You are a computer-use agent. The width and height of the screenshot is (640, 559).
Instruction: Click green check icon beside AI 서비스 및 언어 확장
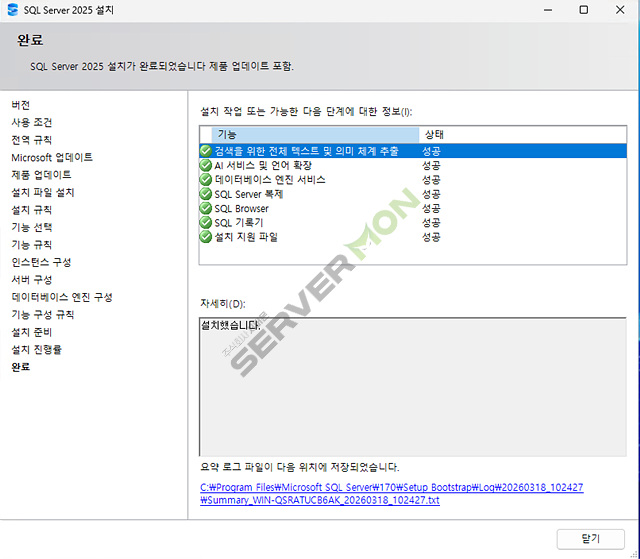206,165
